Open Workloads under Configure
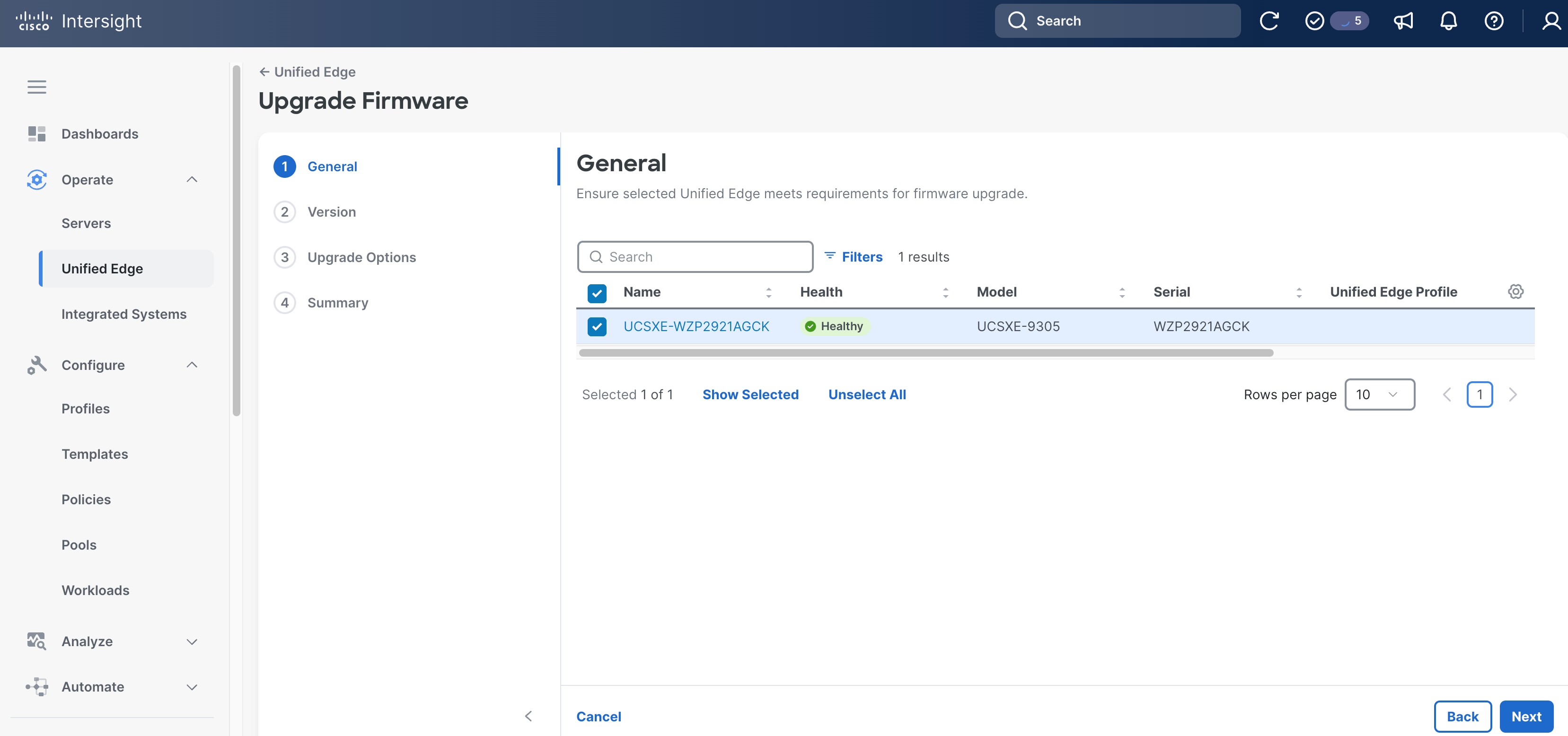1568x736 pixels. [95, 590]
